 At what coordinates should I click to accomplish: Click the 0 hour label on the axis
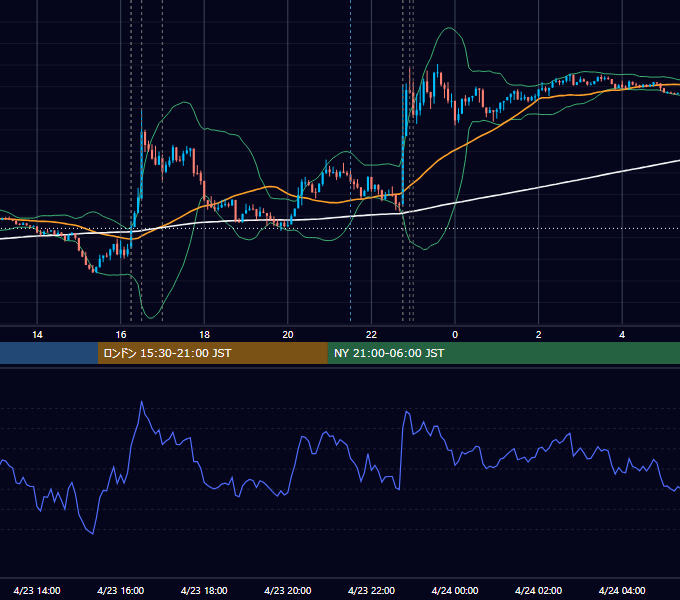[455, 335]
